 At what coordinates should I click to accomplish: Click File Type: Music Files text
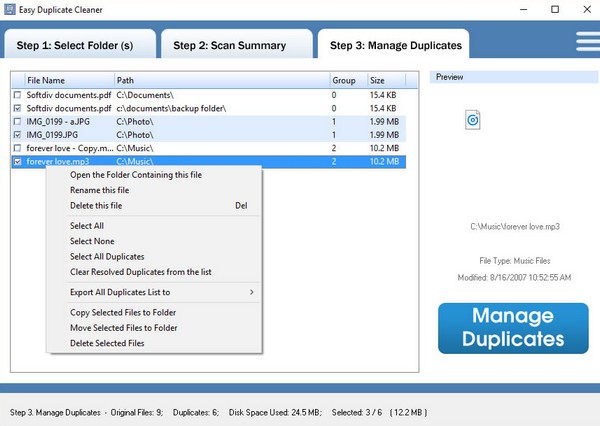coord(515,261)
